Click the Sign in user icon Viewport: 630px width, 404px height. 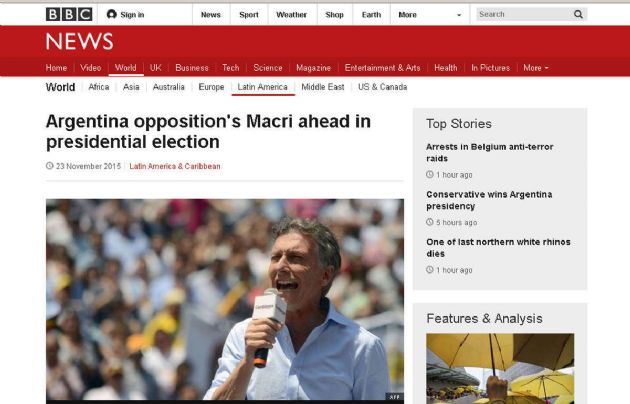coord(112,14)
